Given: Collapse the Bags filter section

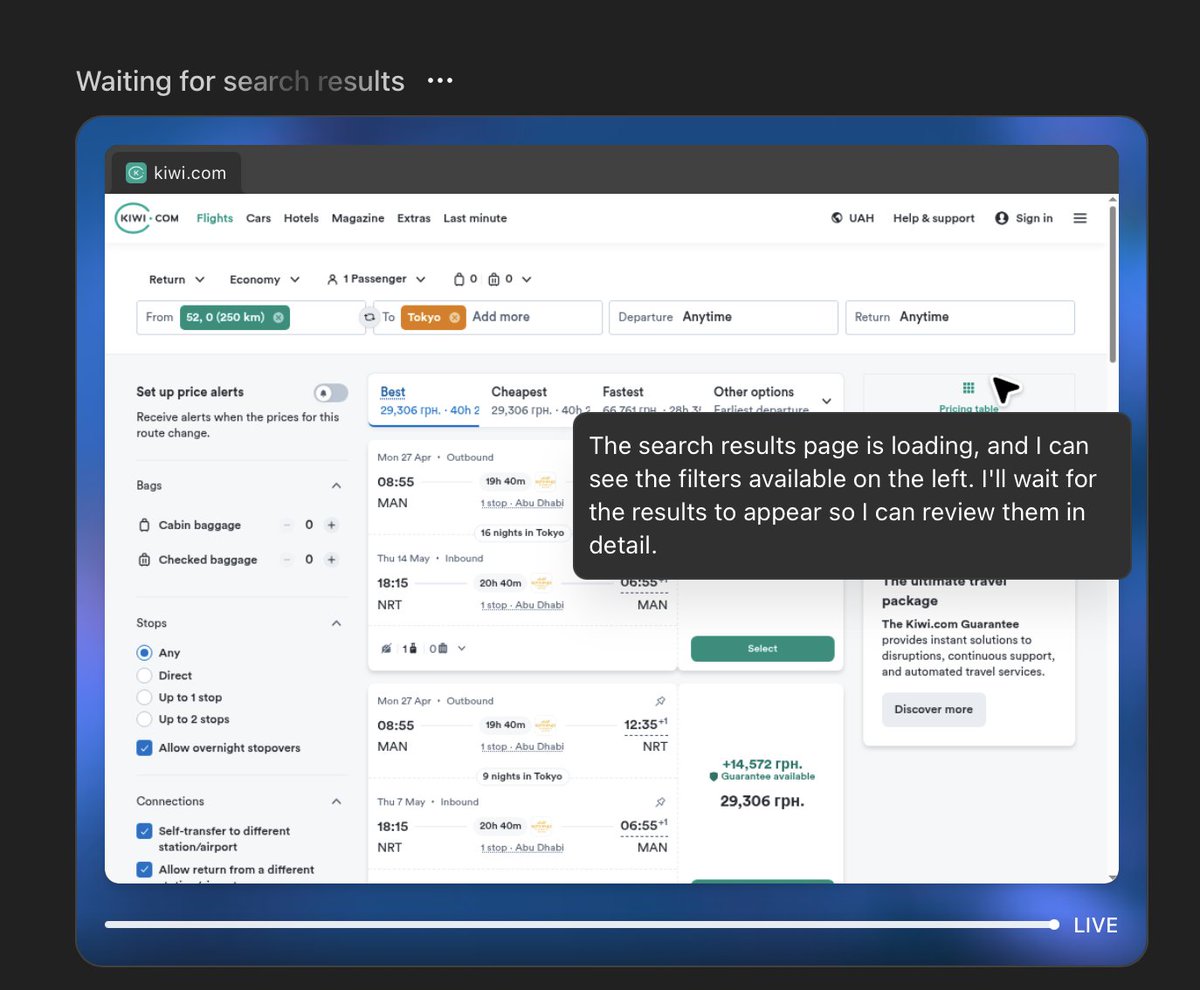Looking at the screenshot, I should [x=336, y=486].
